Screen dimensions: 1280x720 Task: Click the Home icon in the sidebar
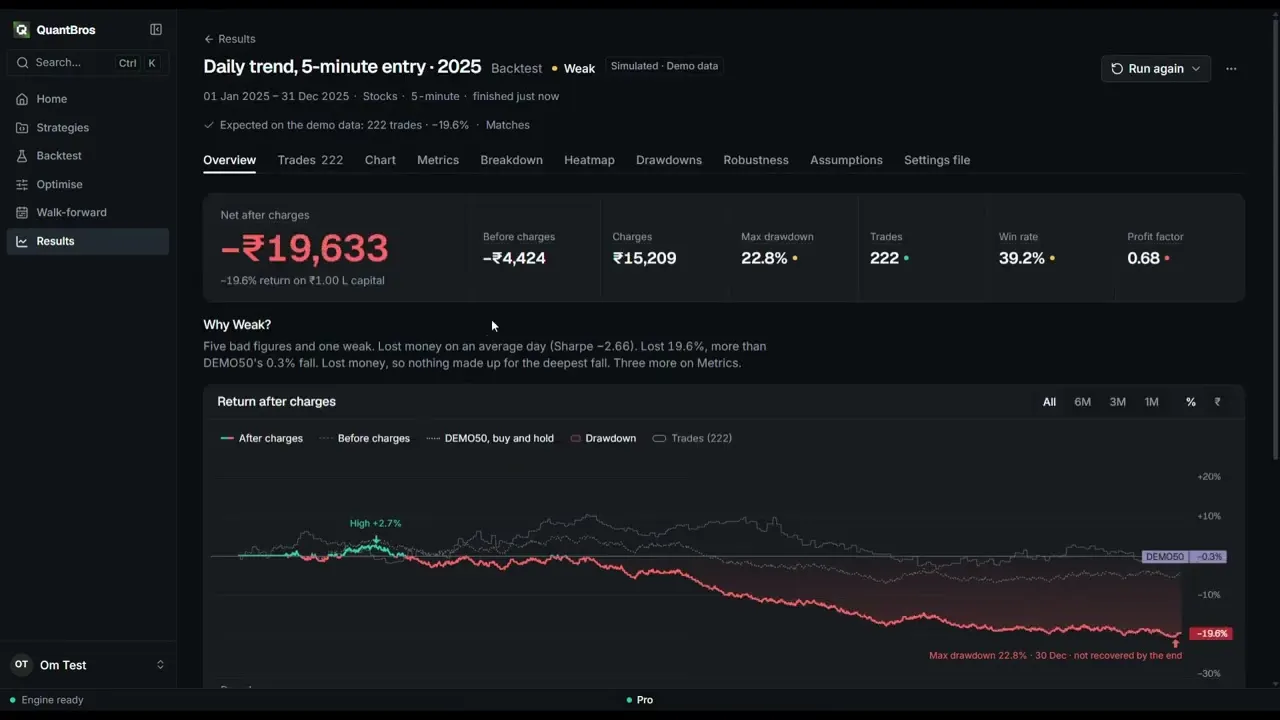click(x=22, y=99)
